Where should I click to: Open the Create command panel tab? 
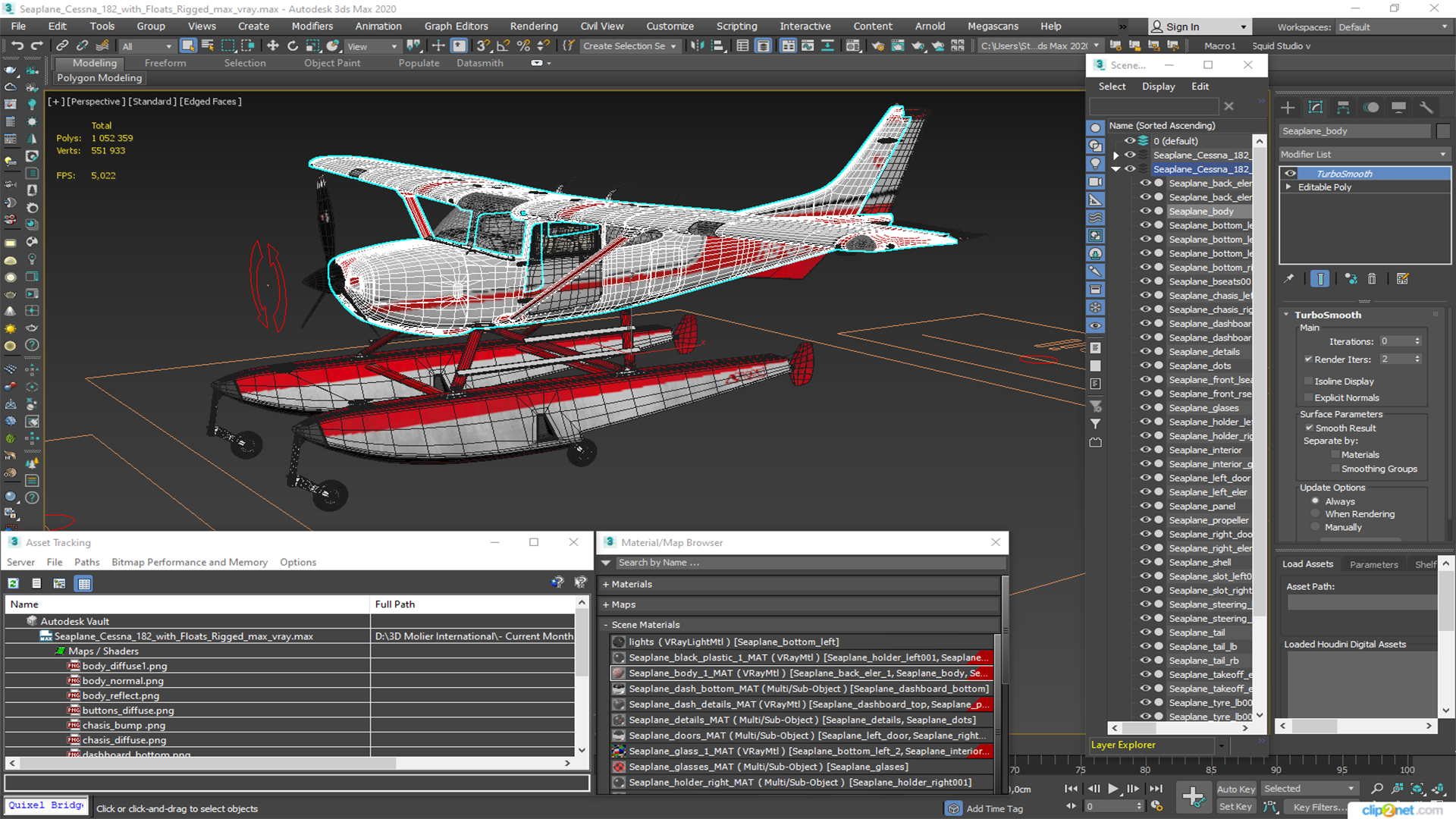coord(1288,107)
